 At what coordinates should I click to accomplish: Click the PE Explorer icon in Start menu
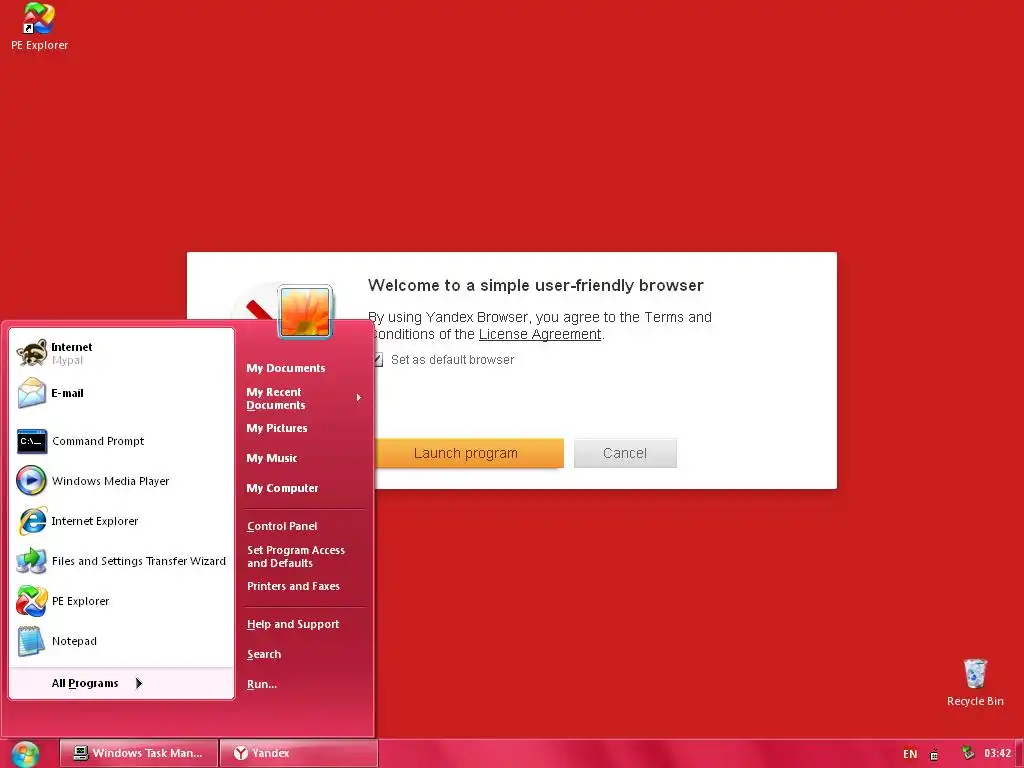pyautogui.click(x=31, y=601)
